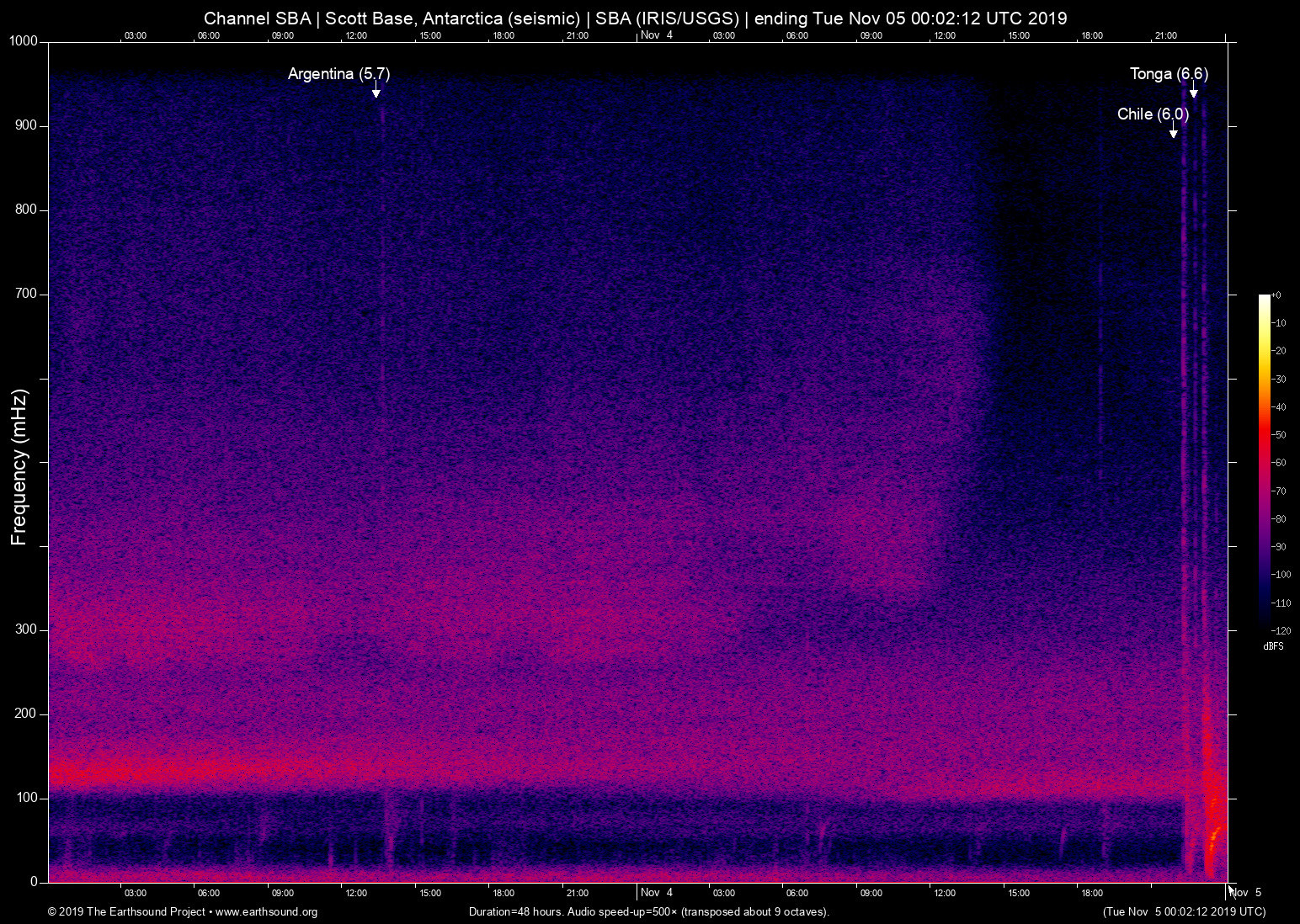Click the Nov 4 date marker at top
This screenshot has height=924, width=1300.
(656, 35)
